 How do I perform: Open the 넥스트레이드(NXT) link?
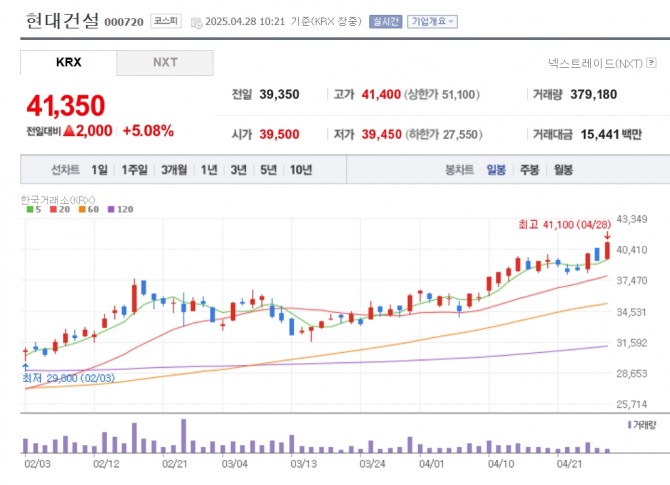point(595,63)
